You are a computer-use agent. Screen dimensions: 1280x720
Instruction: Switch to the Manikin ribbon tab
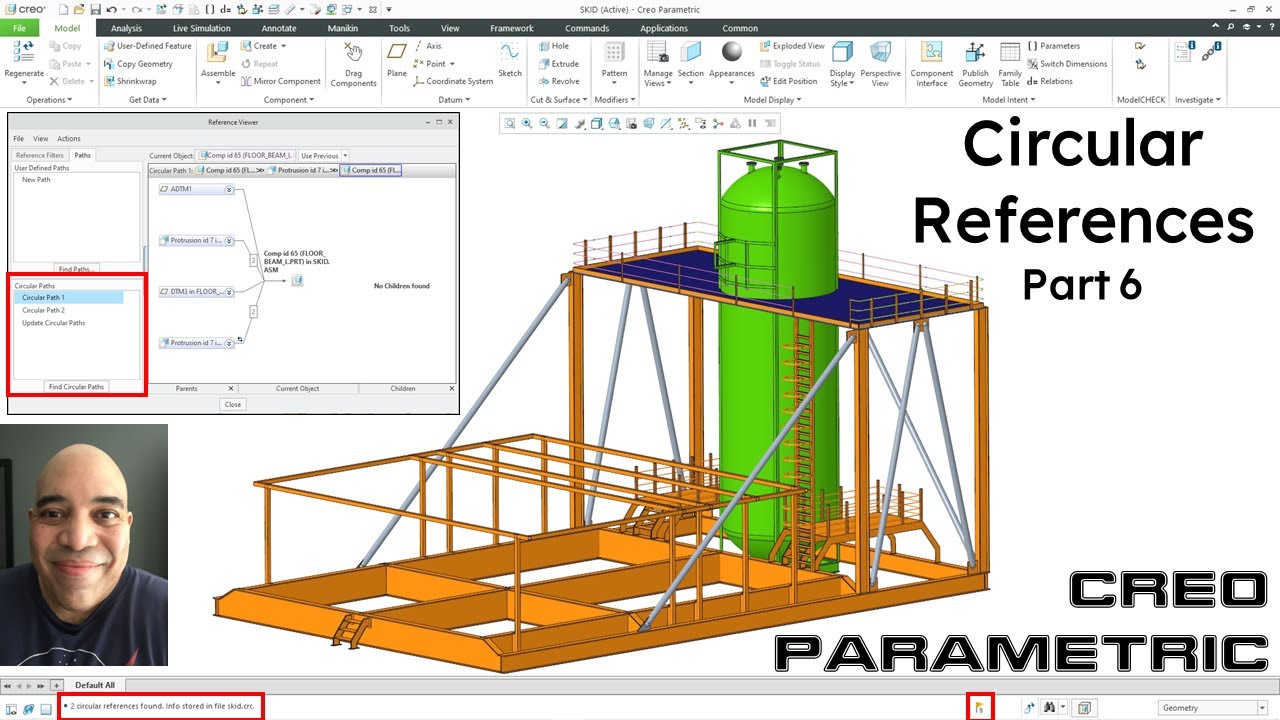[x=343, y=28]
